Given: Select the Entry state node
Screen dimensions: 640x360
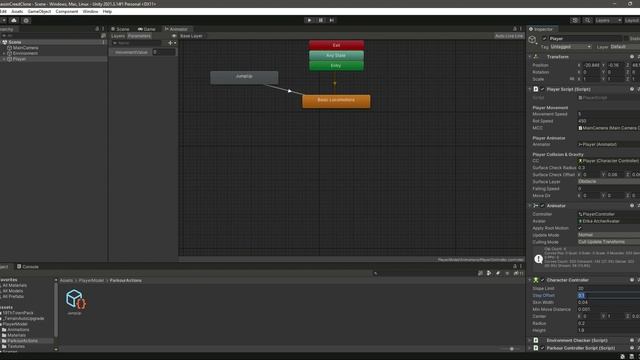Looking at the screenshot, I should 336,65.
